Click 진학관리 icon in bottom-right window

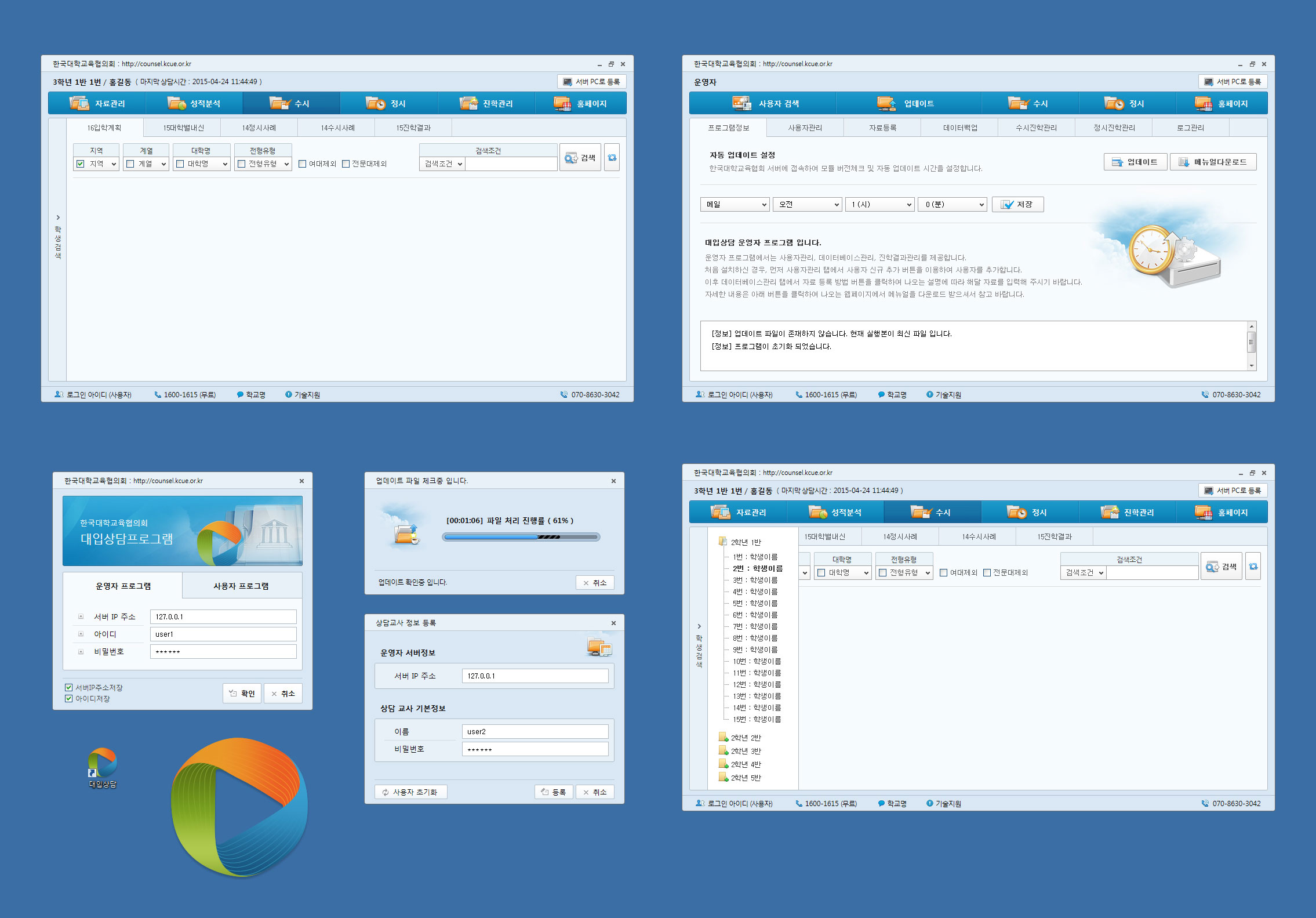coord(1110,512)
